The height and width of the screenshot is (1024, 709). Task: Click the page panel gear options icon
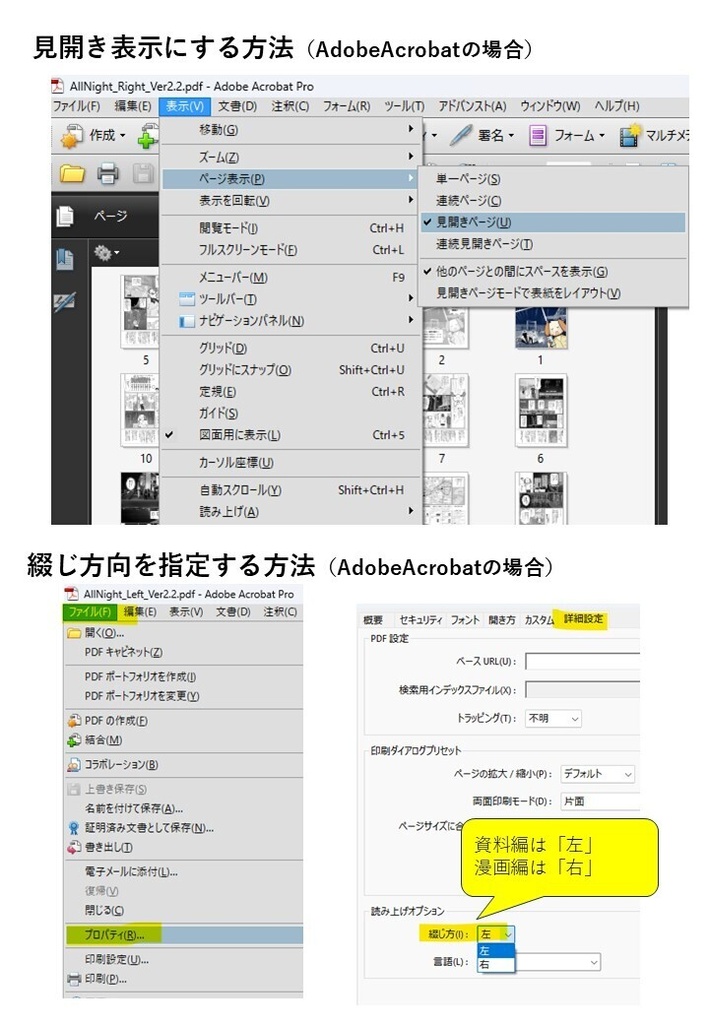tap(103, 251)
